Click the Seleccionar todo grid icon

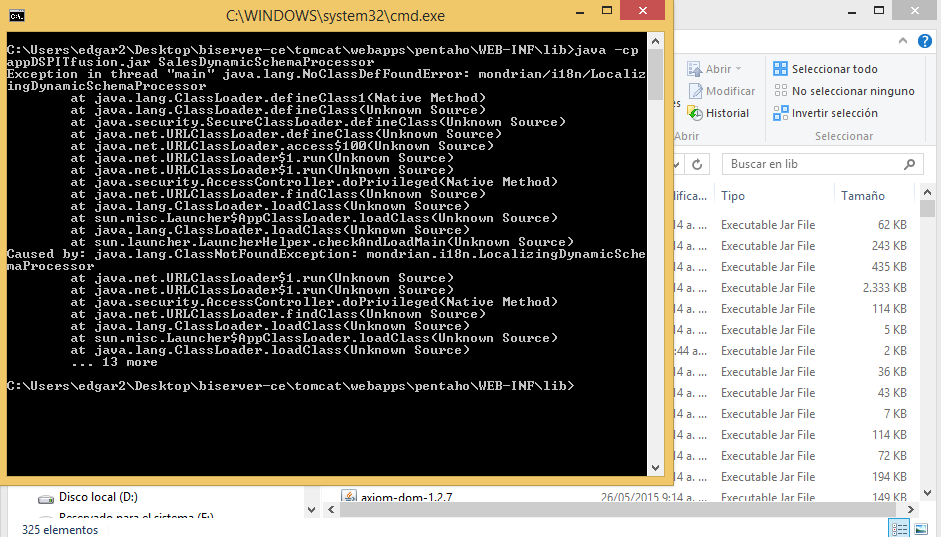[x=780, y=68]
